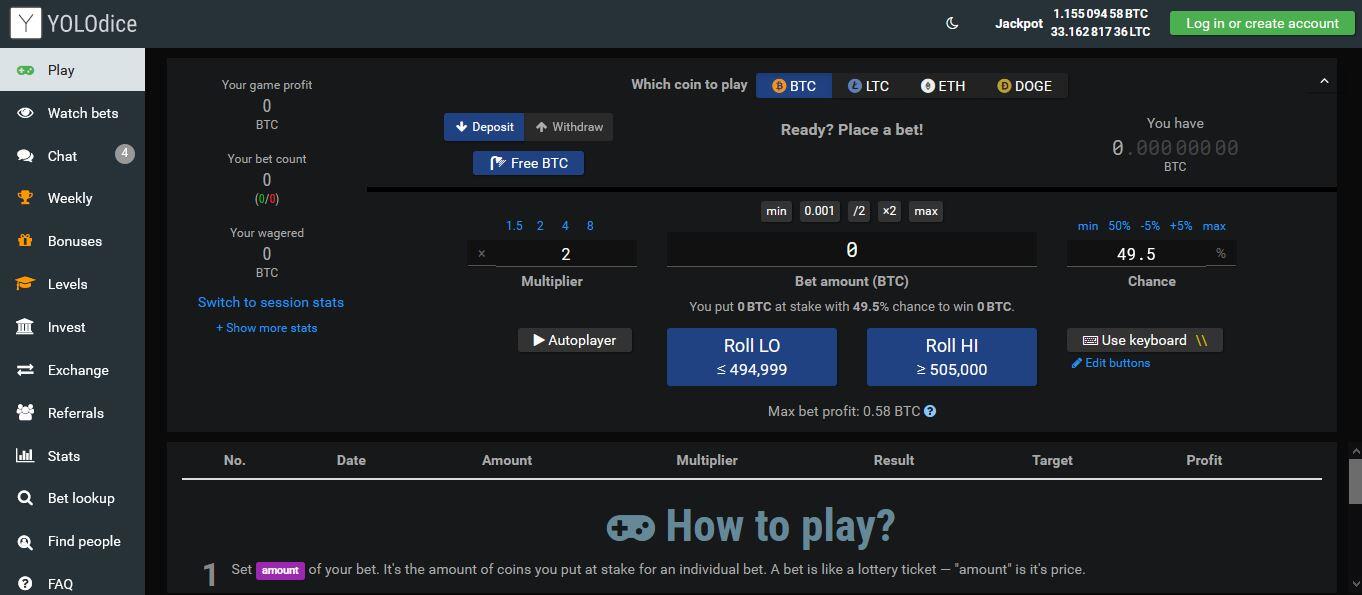Select LTC coin to play
The image size is (1362, 595).
coord(868,86)
